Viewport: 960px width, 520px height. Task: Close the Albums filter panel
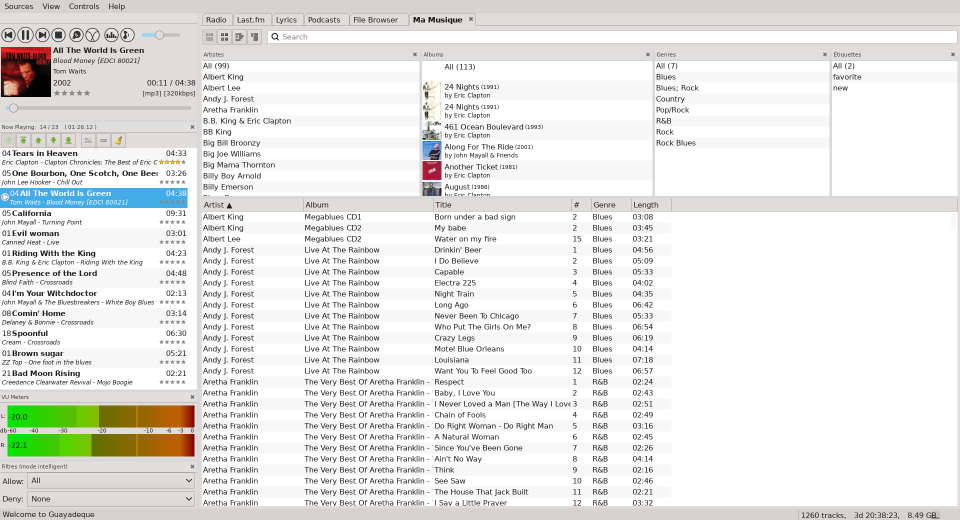pyautogui.click(x=648, y=55)
